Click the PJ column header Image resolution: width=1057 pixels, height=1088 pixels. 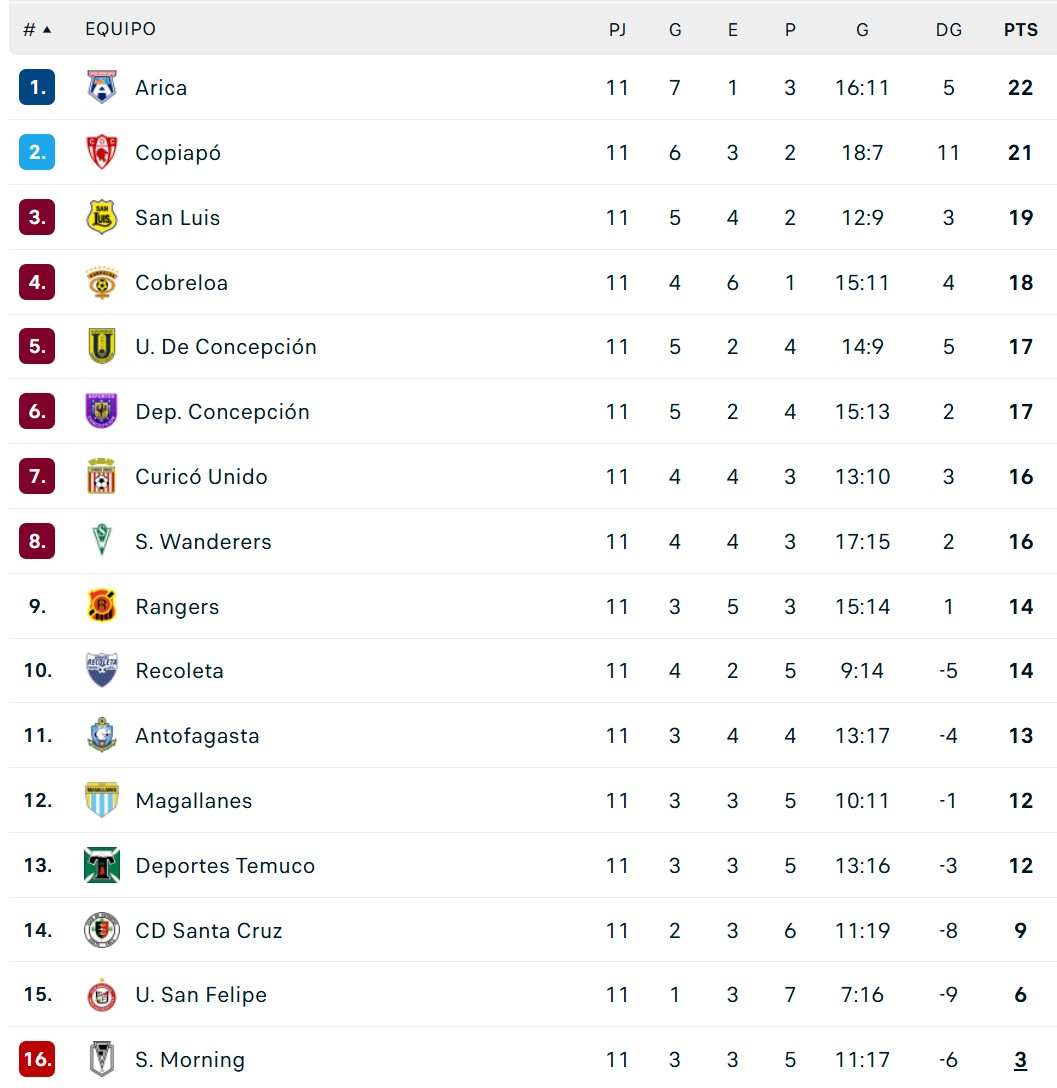pos(617,30)
